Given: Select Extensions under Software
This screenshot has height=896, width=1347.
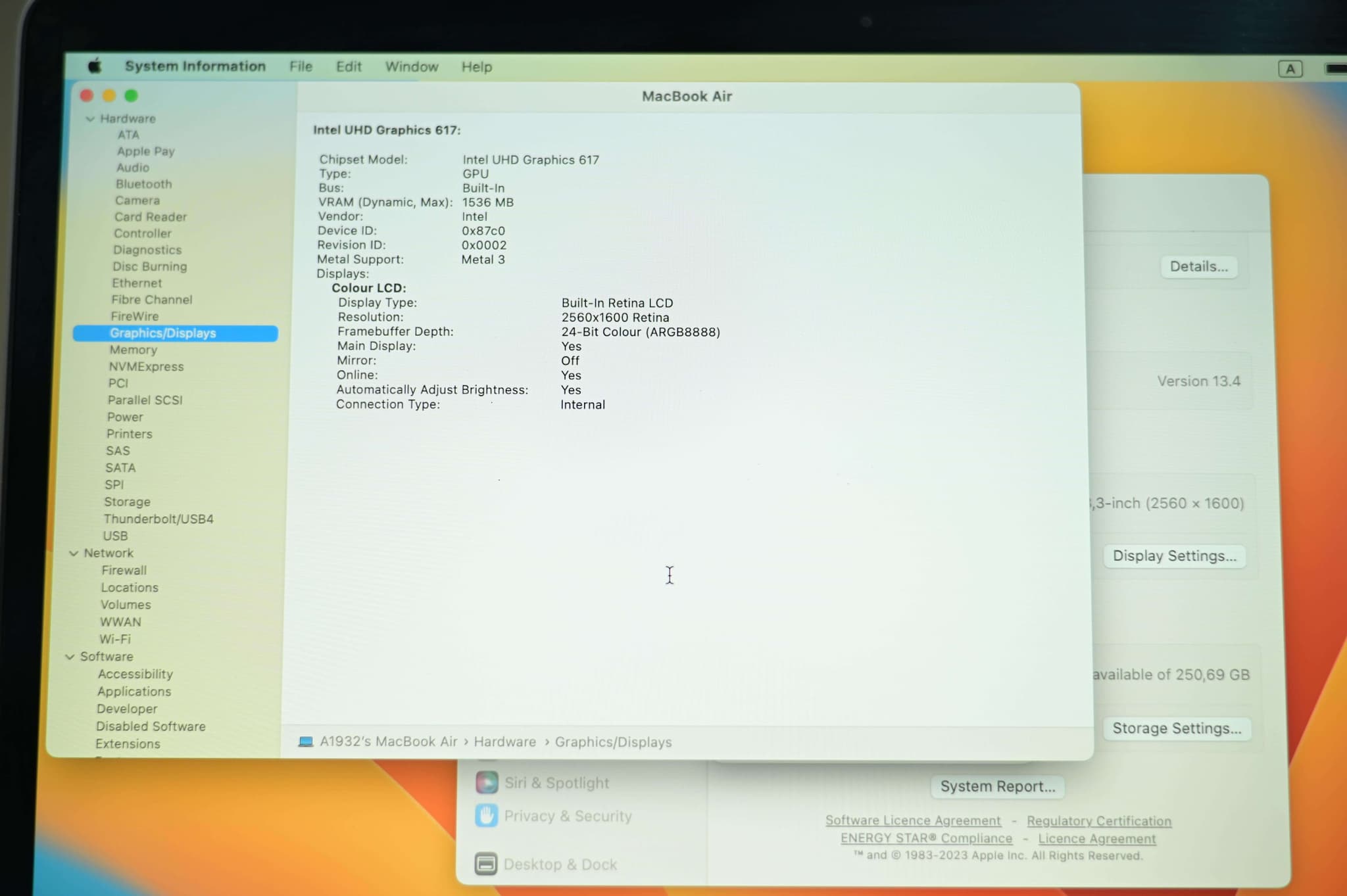Looking at the screenshot, I should point(127,744).
